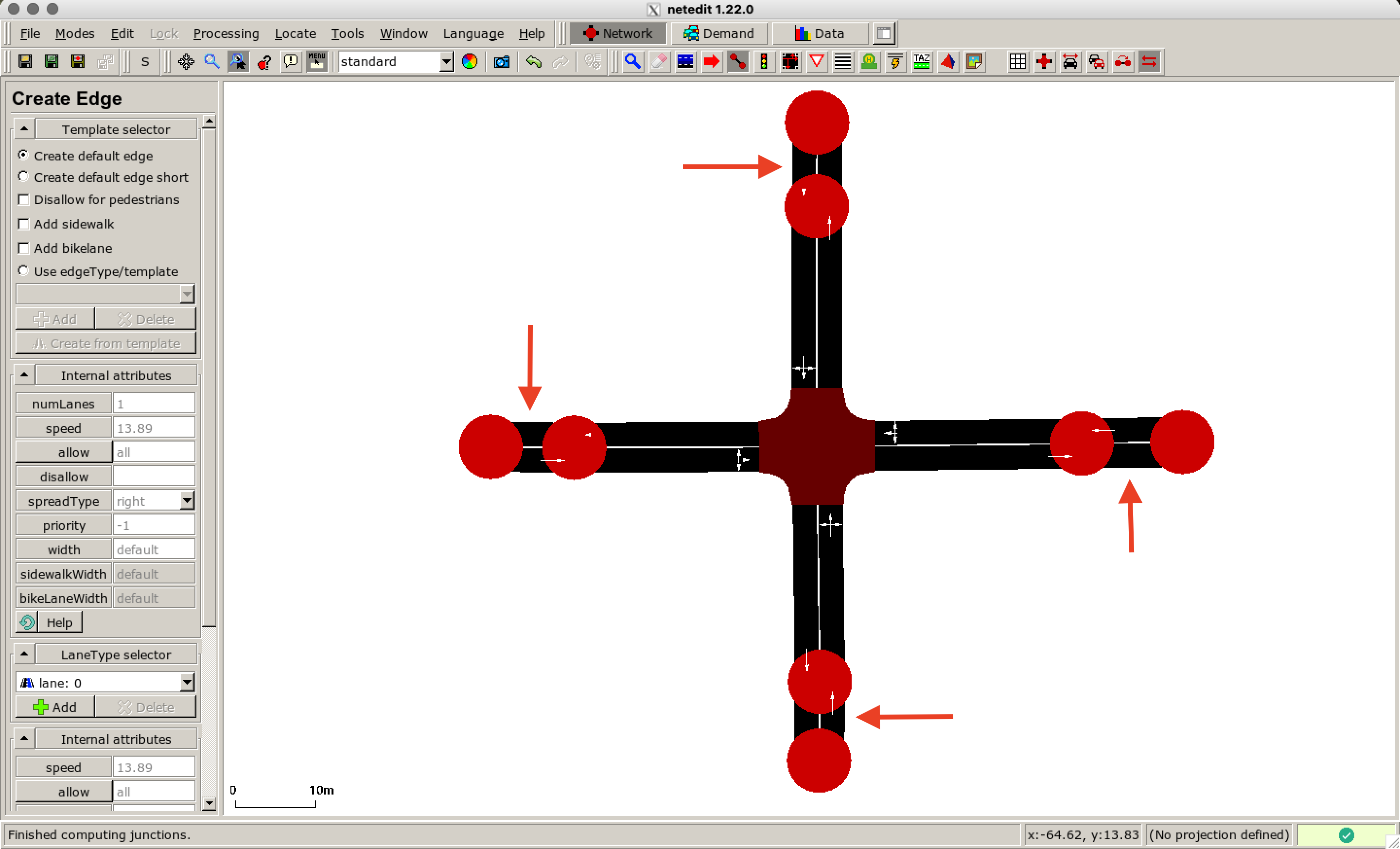The image size is (1400, 849).
Task: Open the Processing menu
Action: pos(226,34)
